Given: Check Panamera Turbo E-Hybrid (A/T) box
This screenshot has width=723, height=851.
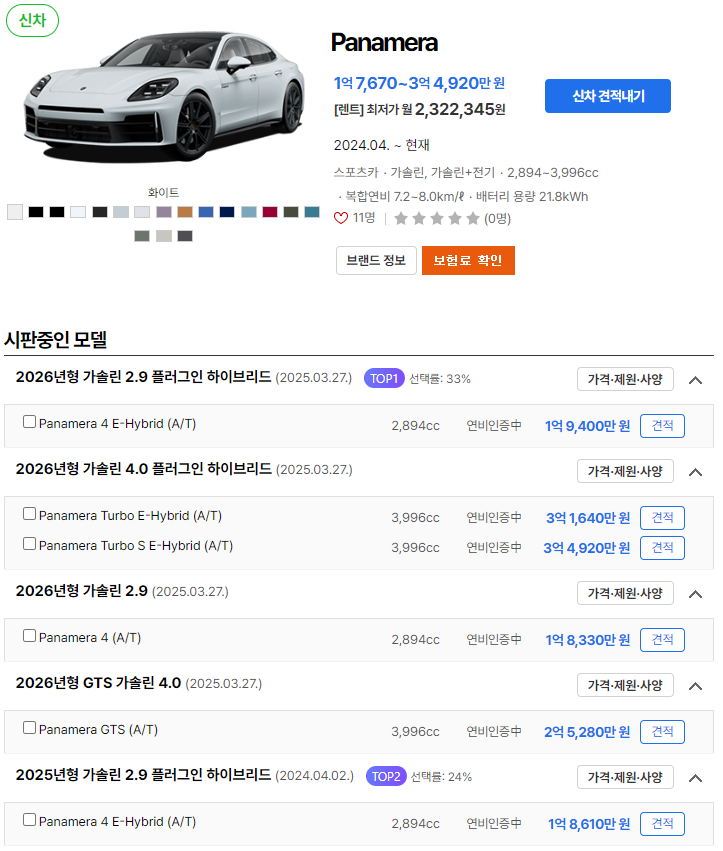Looking at the screenshot, I should [x=29, y=513].
